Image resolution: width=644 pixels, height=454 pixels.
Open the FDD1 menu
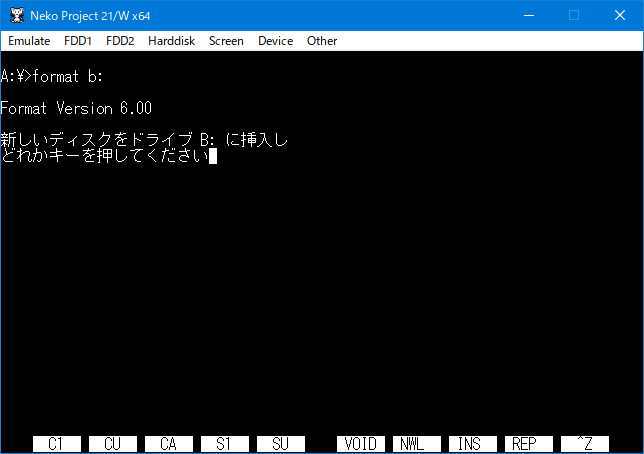78,41
